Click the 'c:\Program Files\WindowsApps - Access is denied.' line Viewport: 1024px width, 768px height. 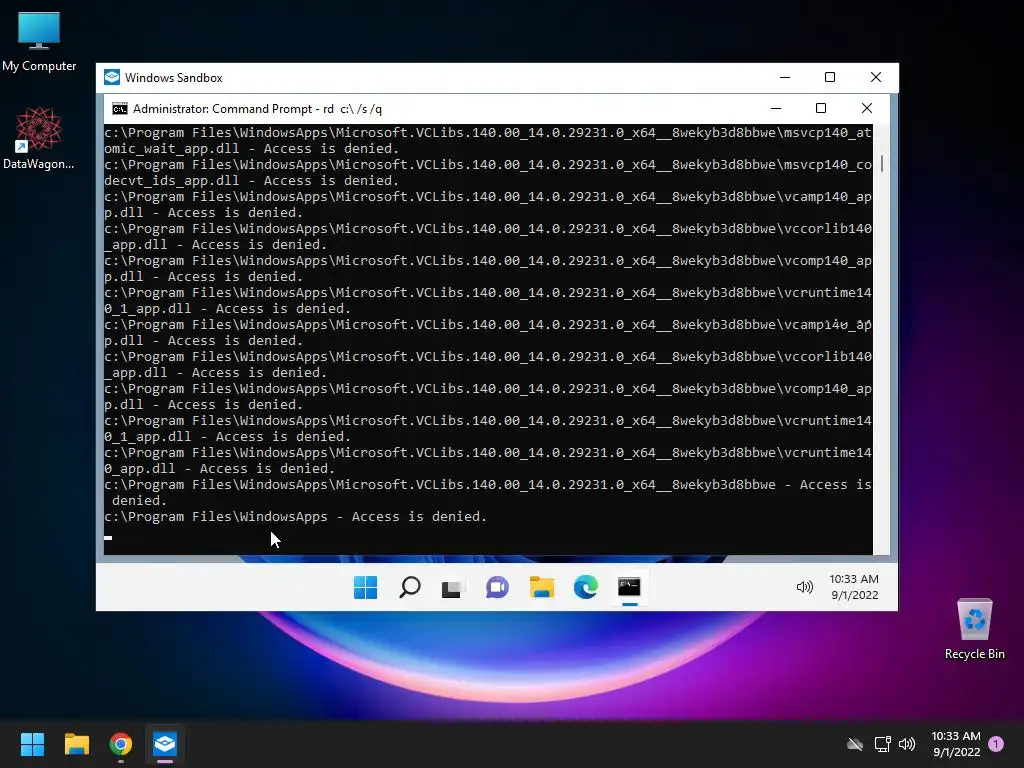pyautogui.click(x=295, y=517)
